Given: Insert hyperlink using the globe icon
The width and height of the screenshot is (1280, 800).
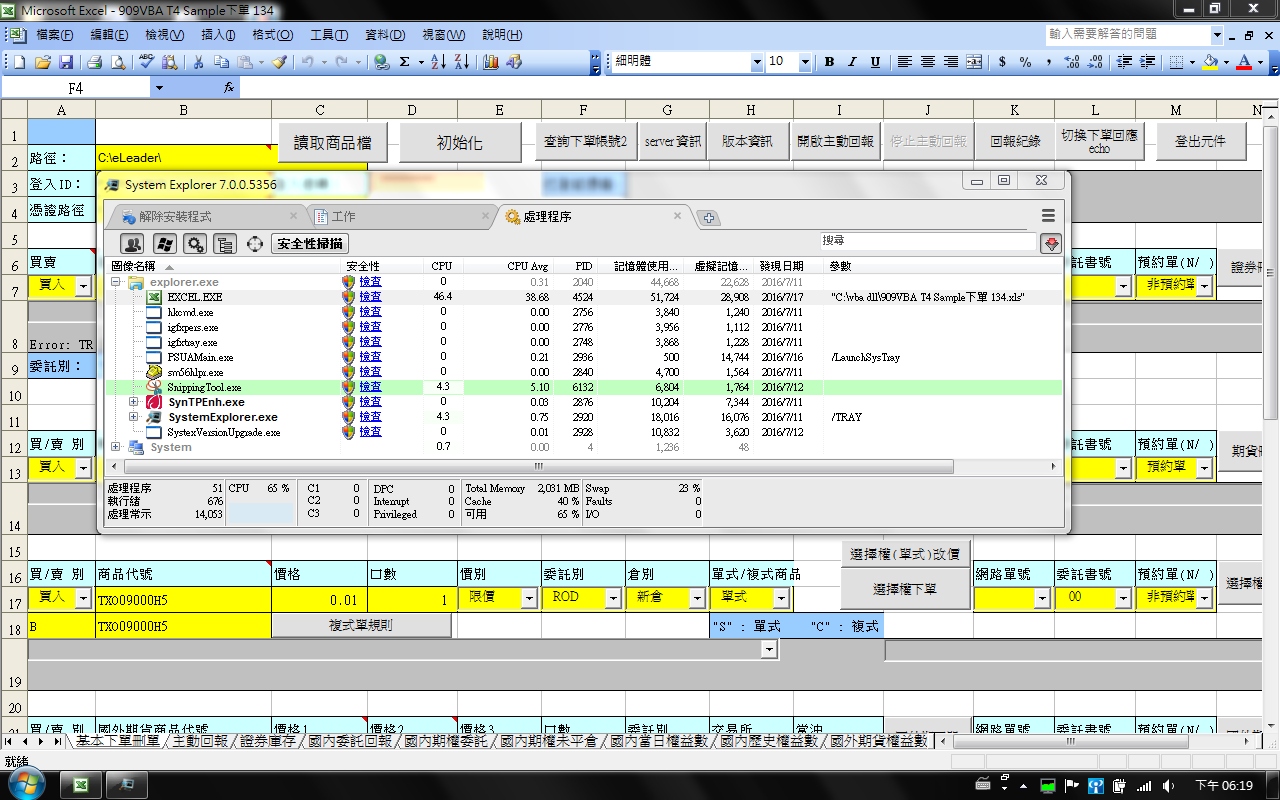Looking at the screenshot, I should click(x=381, y=62).
